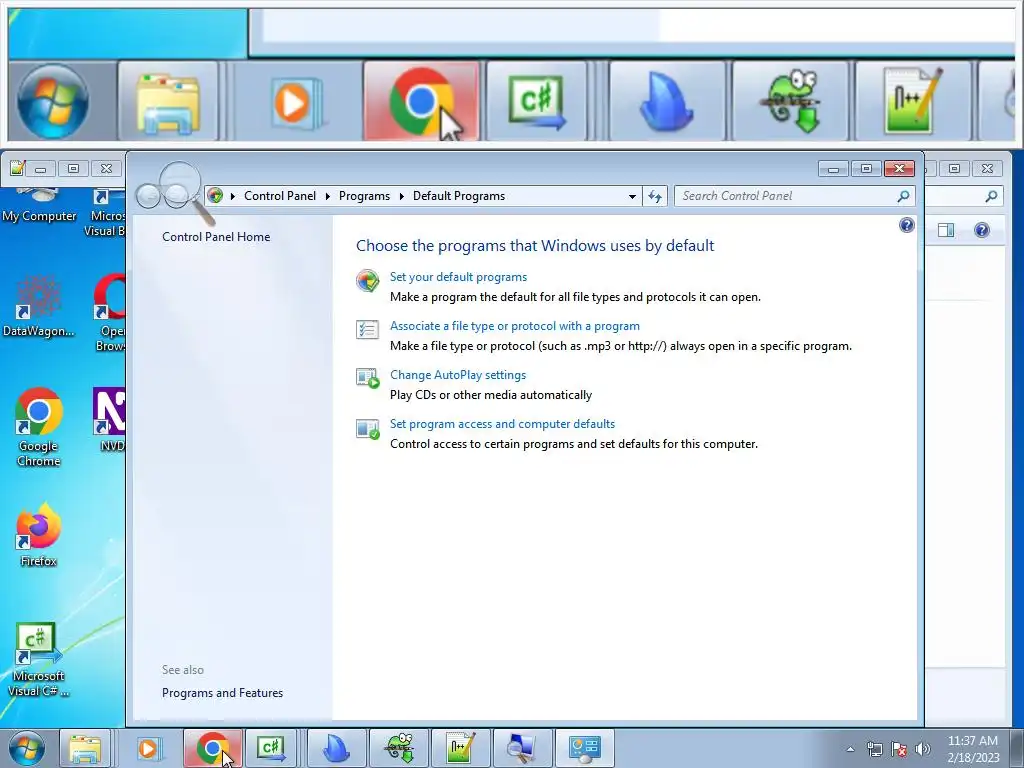Open NVDA desktop shortcut
This screenshot has width=1024, height=768.
coord(109,420)
